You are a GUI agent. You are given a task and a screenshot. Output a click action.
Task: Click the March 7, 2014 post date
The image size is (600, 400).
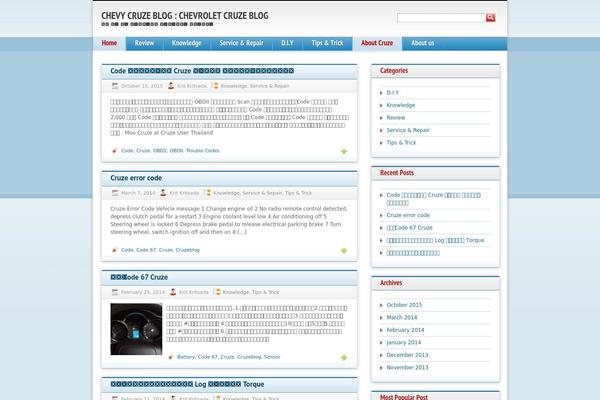coord(138,193)
